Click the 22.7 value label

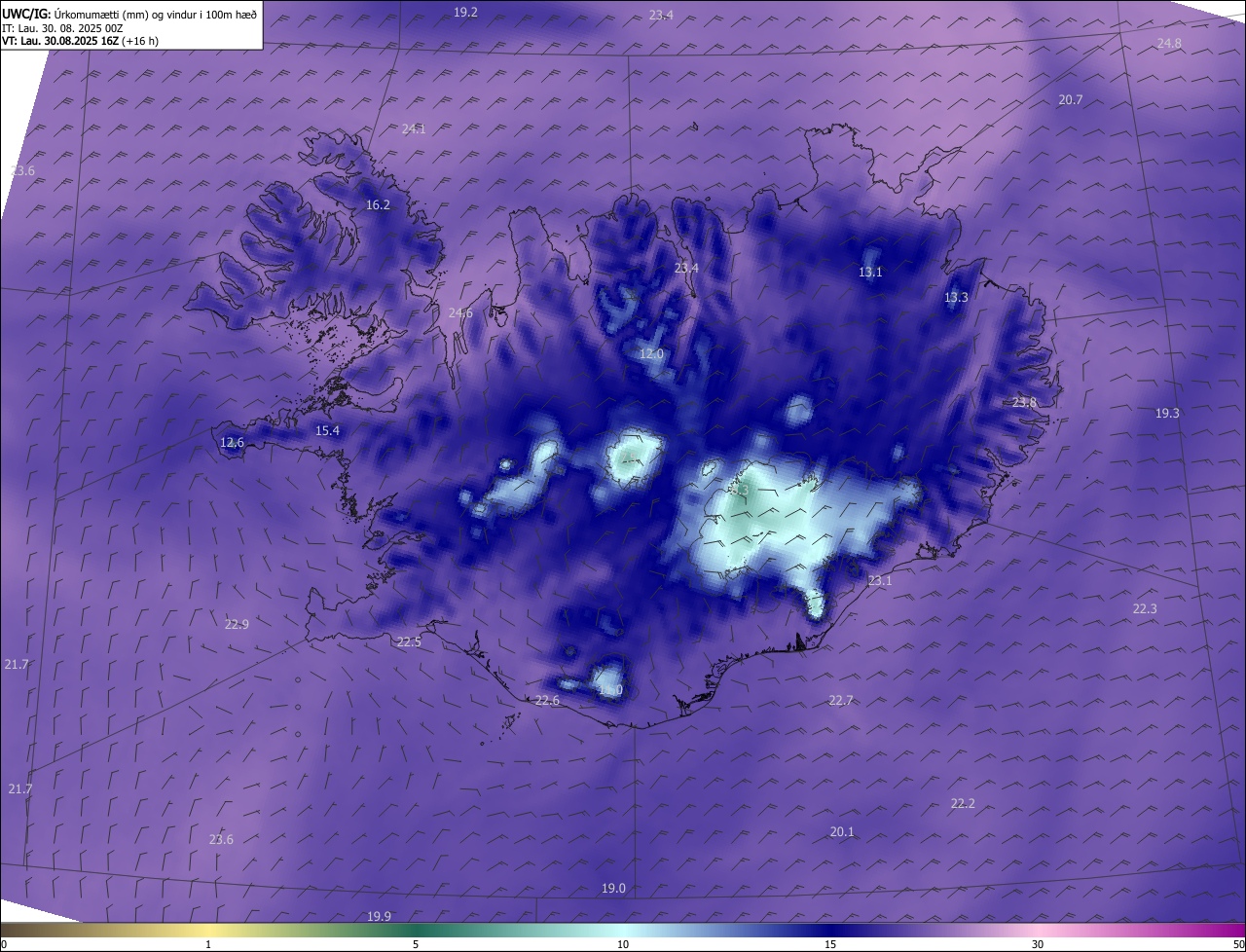841,700
